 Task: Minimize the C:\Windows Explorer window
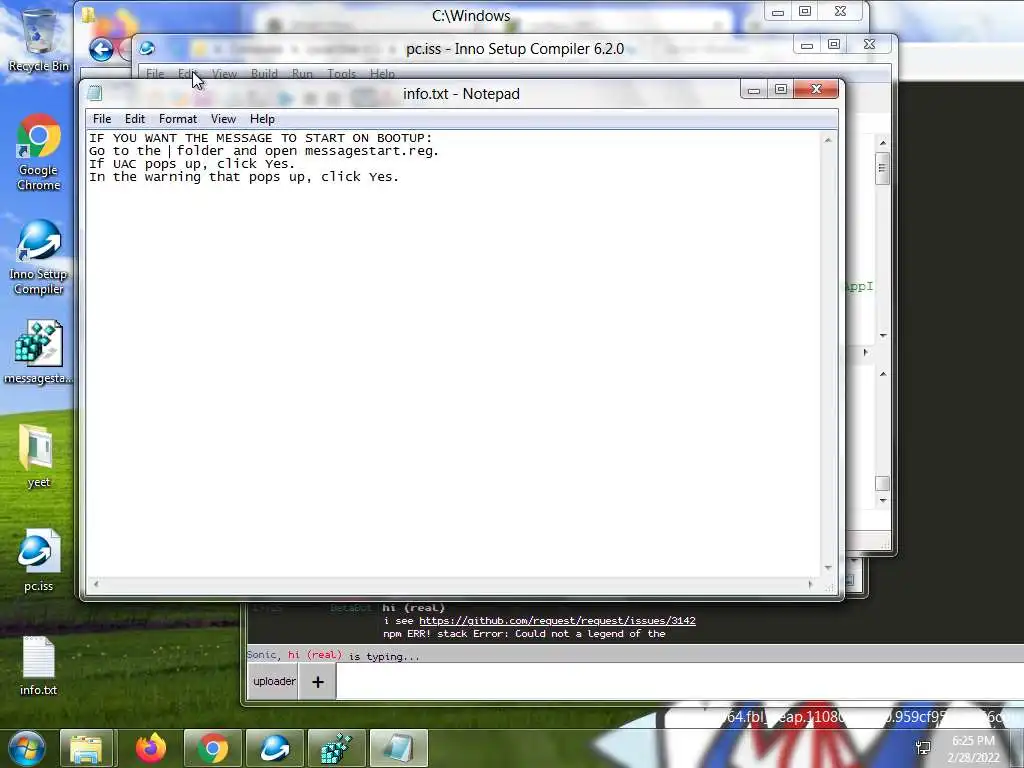(778, 12)
